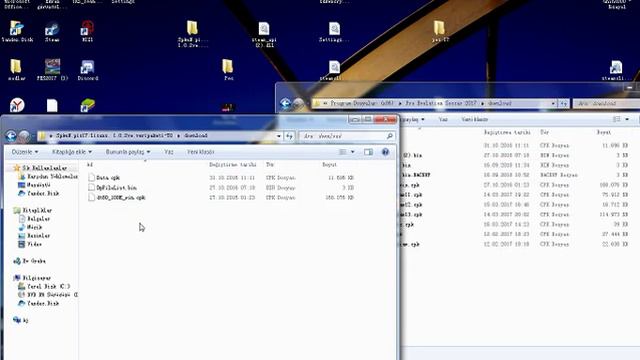This screenshot has width=640, height=360.
Task: Open the rear window view options arrow
Action: tap(627, 120)
